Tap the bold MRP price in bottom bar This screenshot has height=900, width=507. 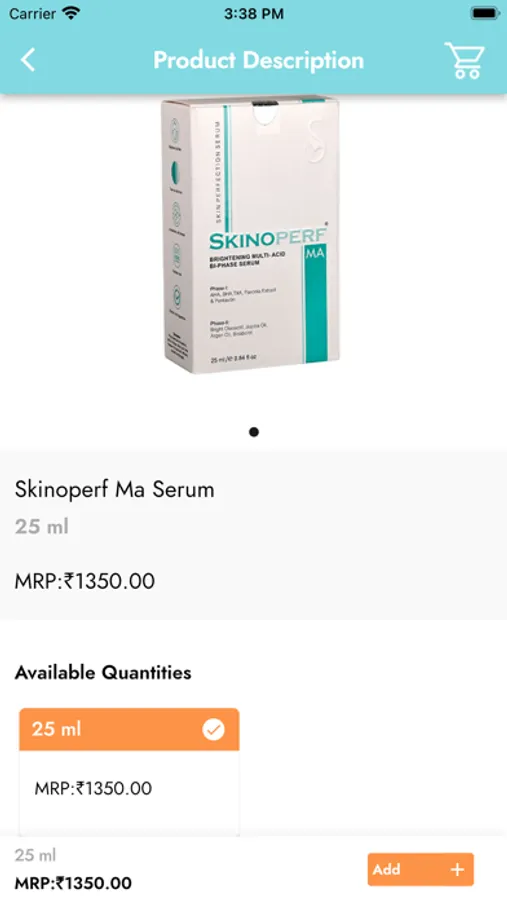(73, 883)
